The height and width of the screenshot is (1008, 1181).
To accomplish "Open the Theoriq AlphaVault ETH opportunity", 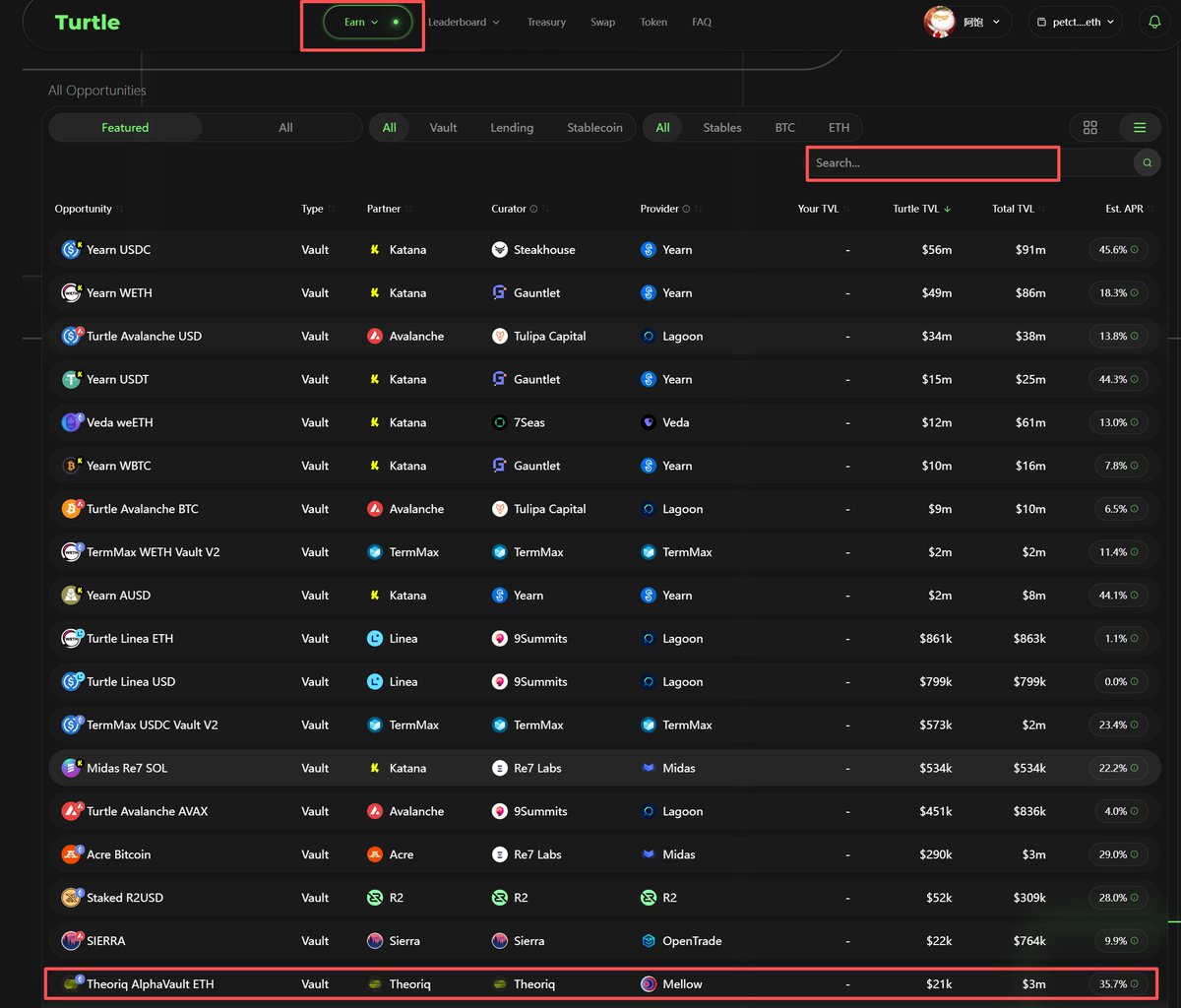I will 150,983.
